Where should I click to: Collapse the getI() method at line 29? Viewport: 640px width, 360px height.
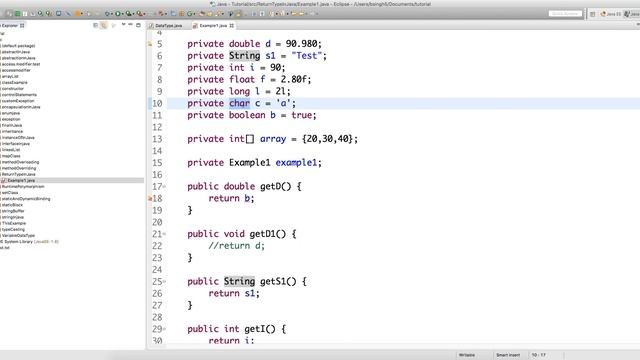coord(164,329)
